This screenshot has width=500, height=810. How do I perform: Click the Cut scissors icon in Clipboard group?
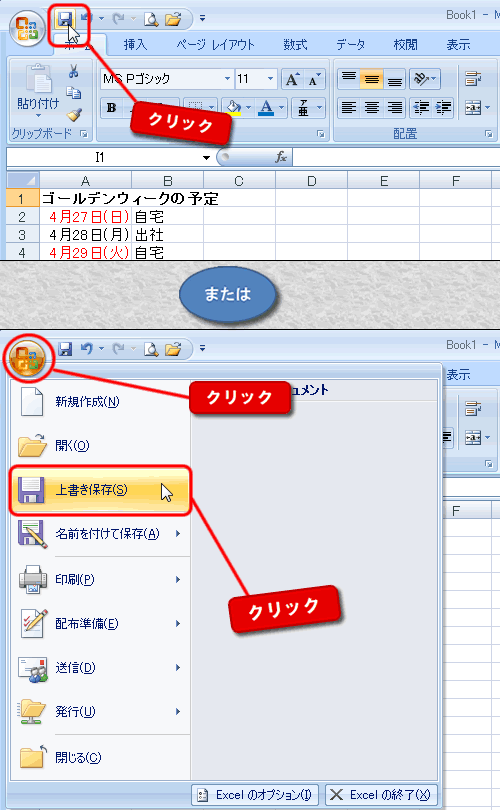[x=73, y=71]
